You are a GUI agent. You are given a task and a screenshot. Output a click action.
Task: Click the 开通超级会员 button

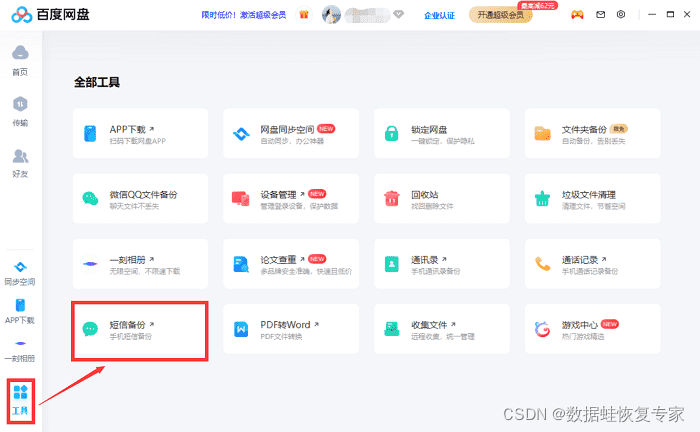[500, 15]
